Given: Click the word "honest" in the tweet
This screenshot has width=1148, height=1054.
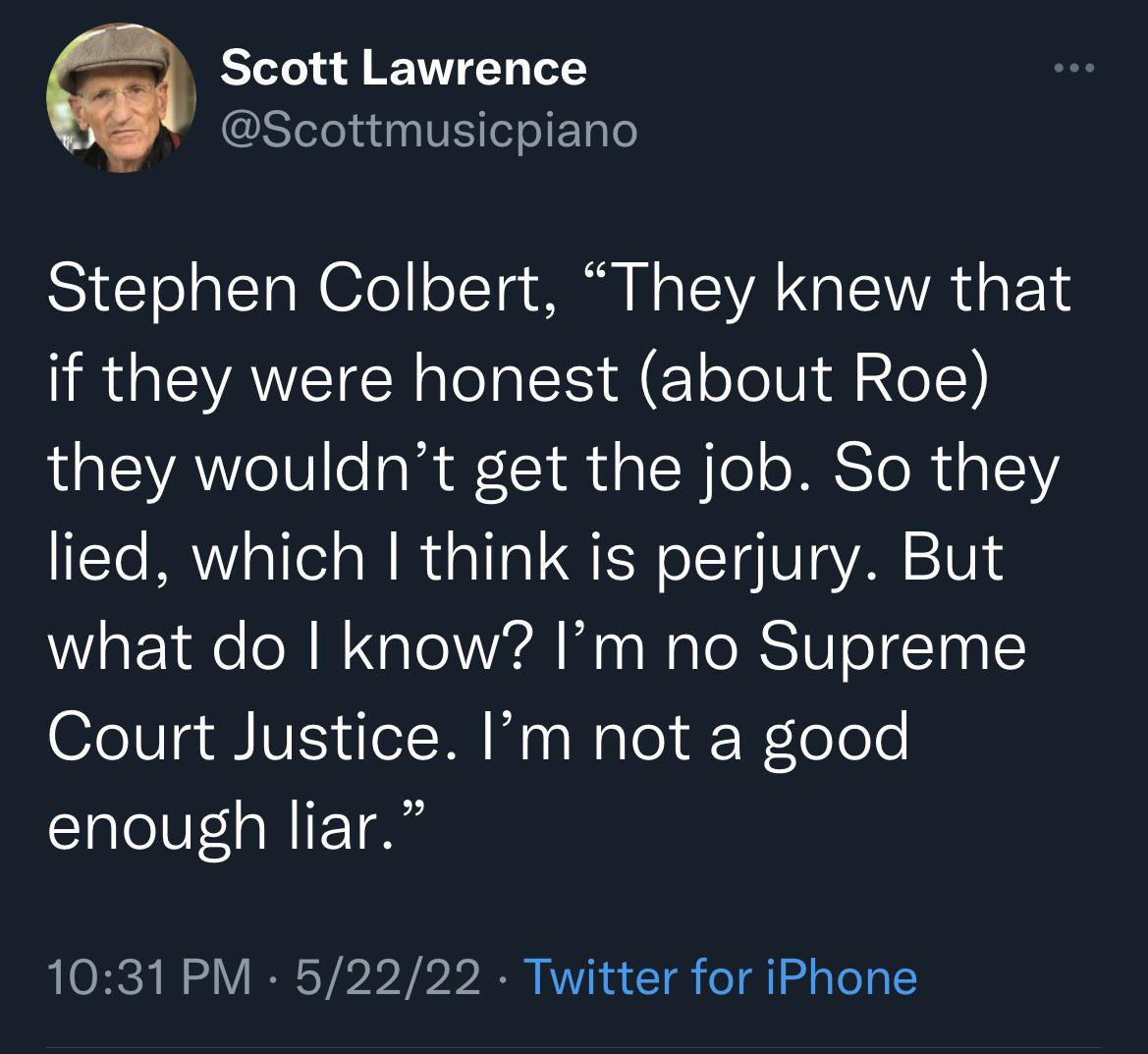Looking at the screenshot, I should tap(517, 379).
